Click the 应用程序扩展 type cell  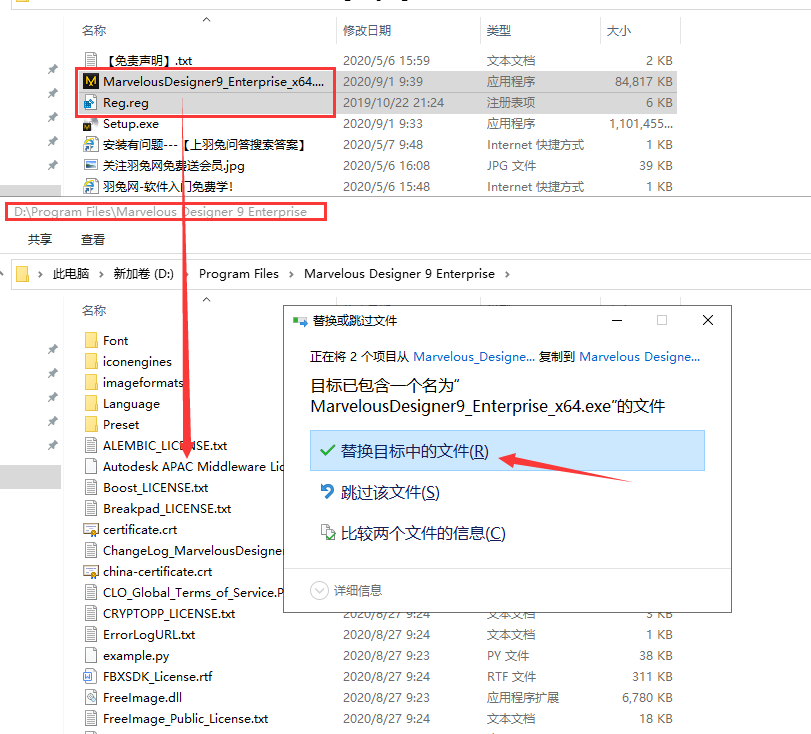click(x=522, y=697)
